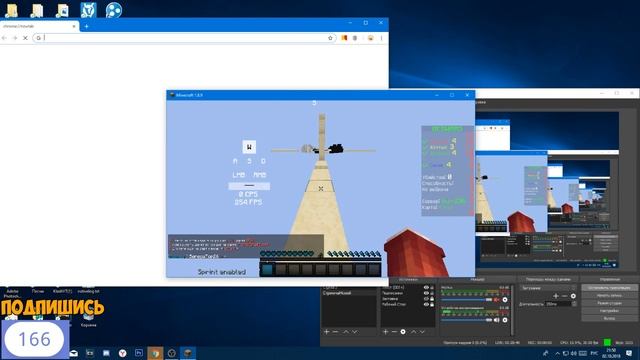Viewport: 640px width, 360px height.
Task: Click the Stop Streaming button in OBS
Action: click(x=609, y=288)
